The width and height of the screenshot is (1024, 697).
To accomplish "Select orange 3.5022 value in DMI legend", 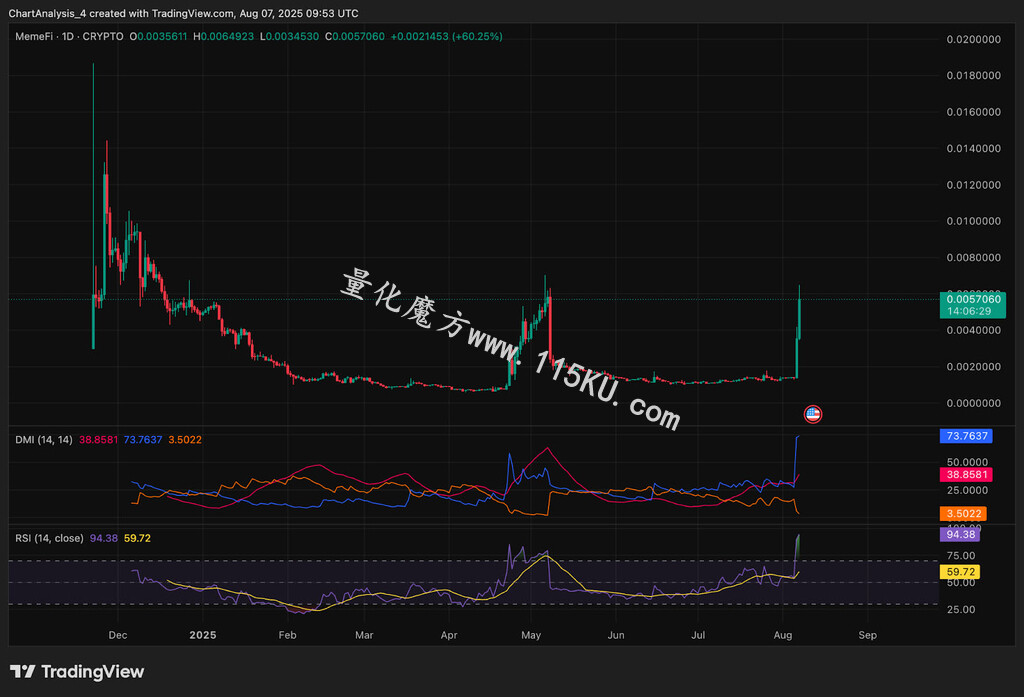I will pyautogui.click(x=185, y=440).
